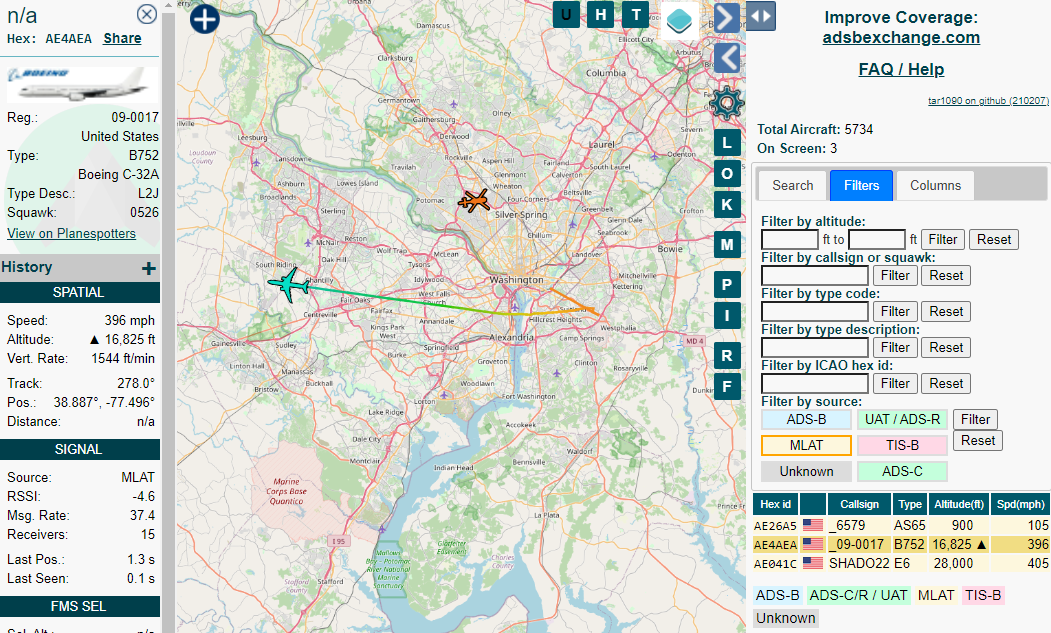Toggle the P map button
This screenshot has width=1051, height=633.
[x=727, y=285]
